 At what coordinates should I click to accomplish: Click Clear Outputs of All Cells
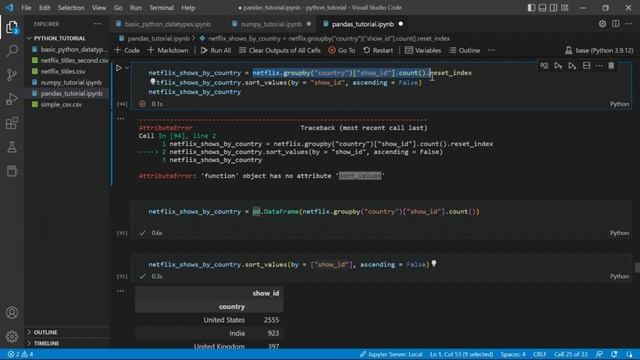pyautogui.click(x=280, y=50)
